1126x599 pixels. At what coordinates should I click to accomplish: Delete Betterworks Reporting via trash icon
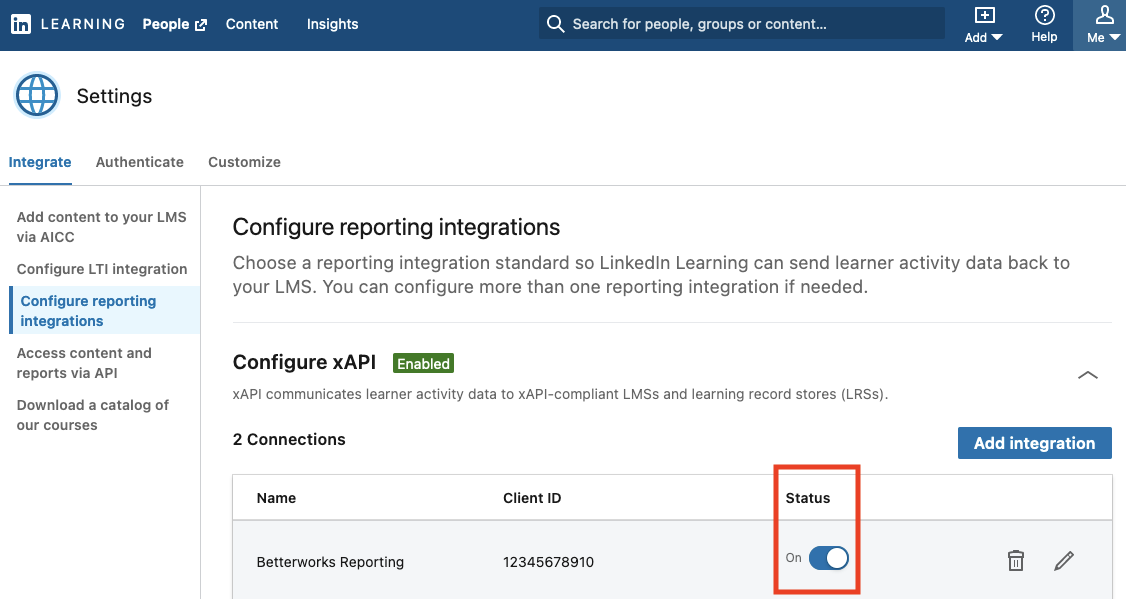(x=1015, y=561)
